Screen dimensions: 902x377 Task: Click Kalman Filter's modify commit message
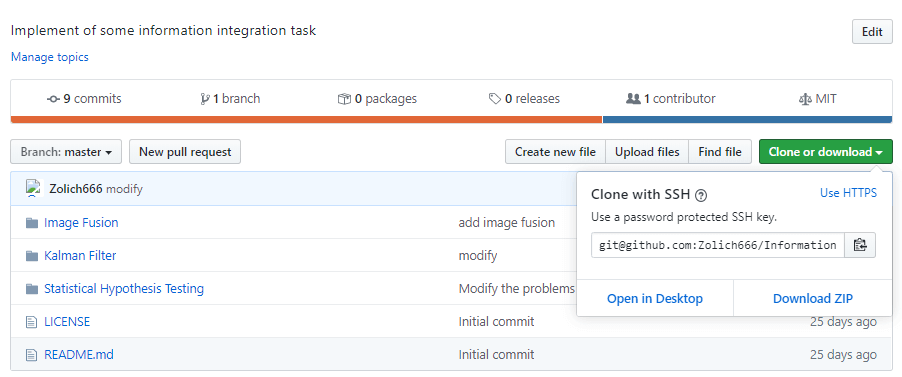click(x=477, y=256)
